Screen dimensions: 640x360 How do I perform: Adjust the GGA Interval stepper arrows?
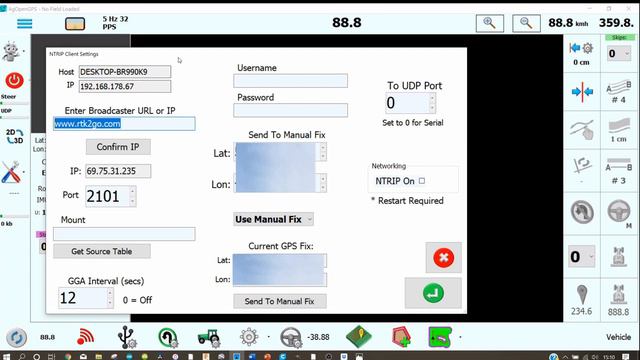[110, 298]
